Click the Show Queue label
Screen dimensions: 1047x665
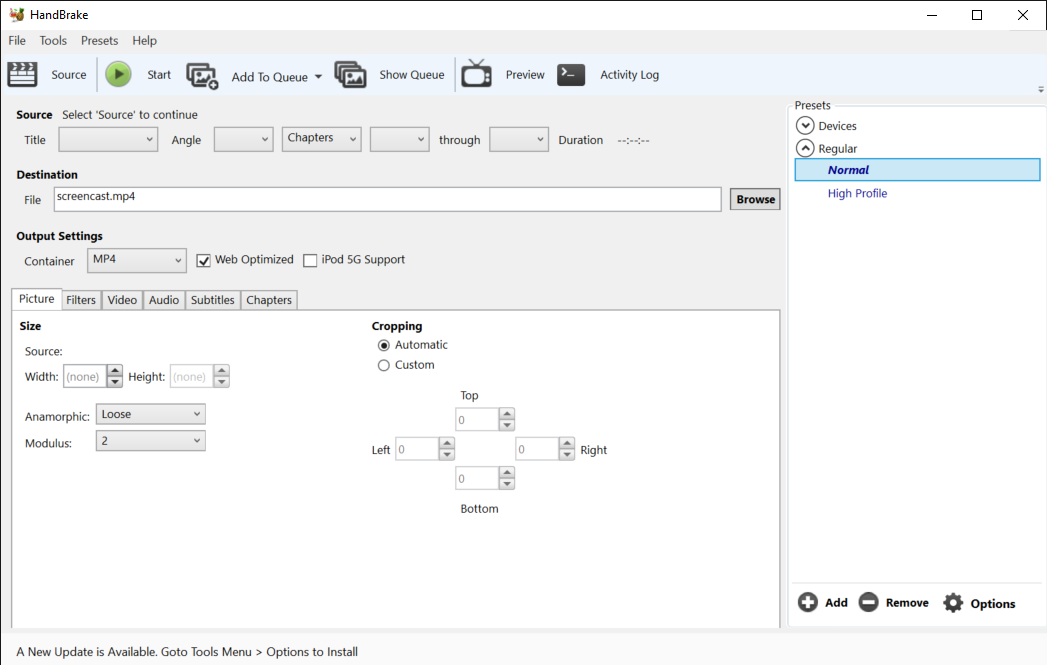click(412, 75)
